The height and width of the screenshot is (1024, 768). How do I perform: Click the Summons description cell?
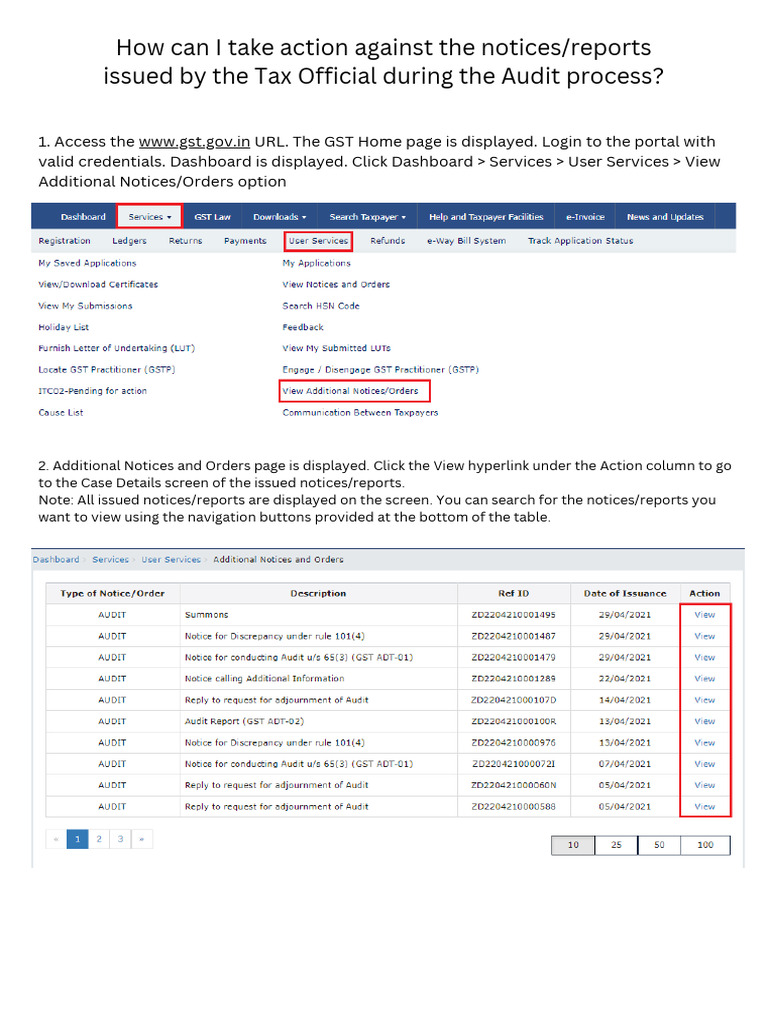(x=318, y=615)
